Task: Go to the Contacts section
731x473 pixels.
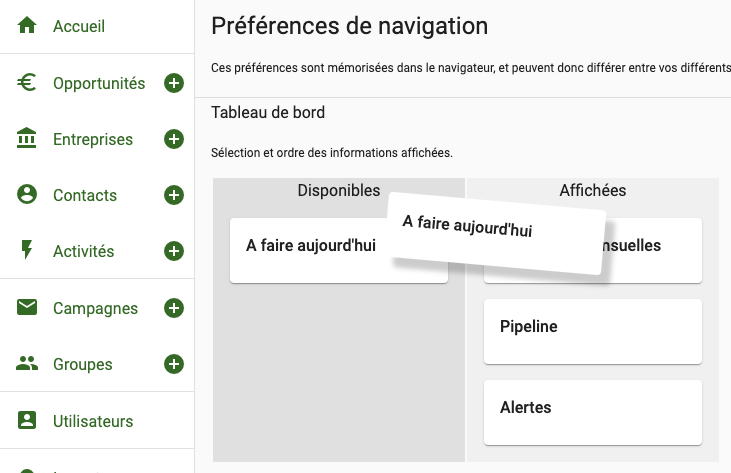Action: click(85, 195)
